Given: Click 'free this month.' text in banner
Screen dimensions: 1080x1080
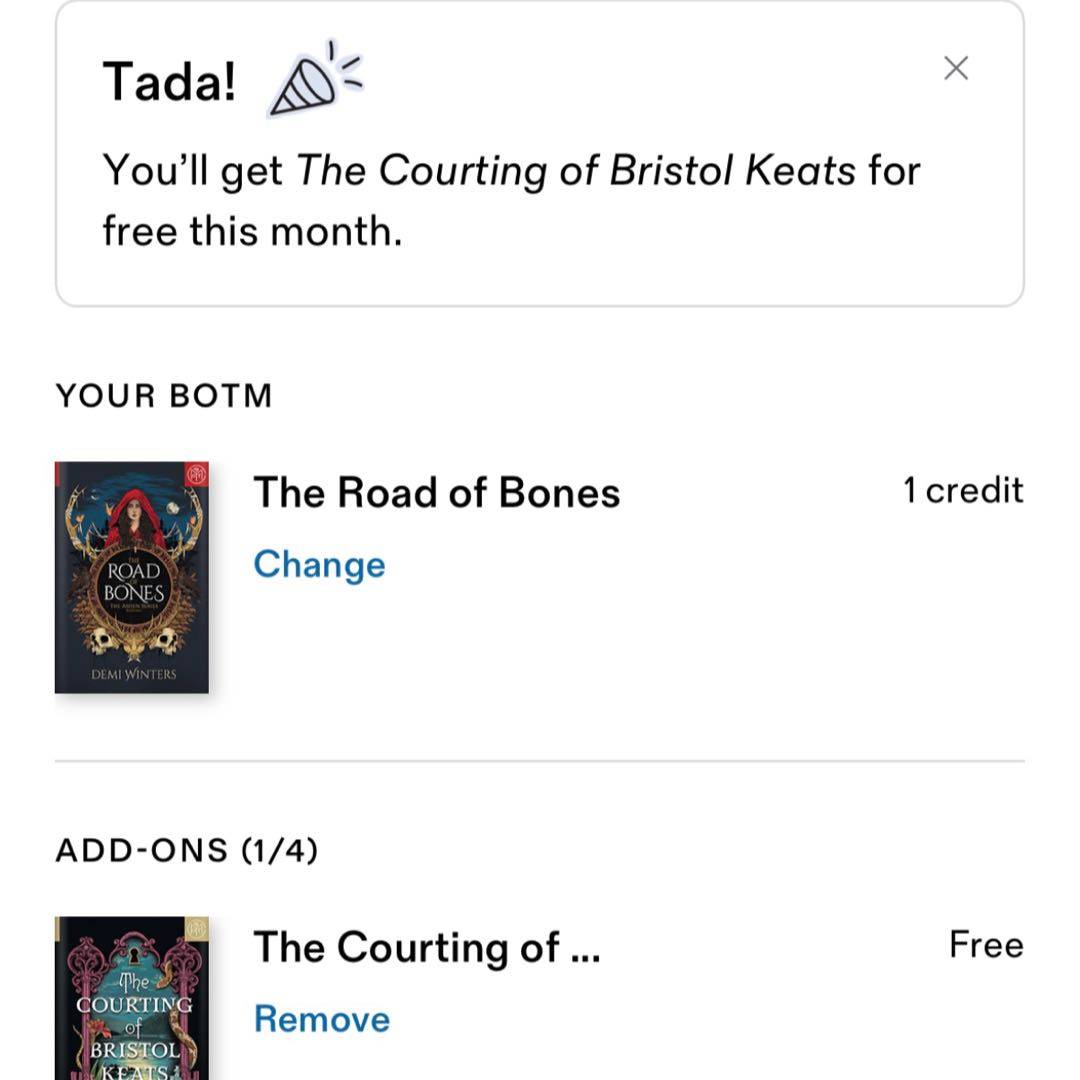Looking at the screenshot, I should pos(252,232).
